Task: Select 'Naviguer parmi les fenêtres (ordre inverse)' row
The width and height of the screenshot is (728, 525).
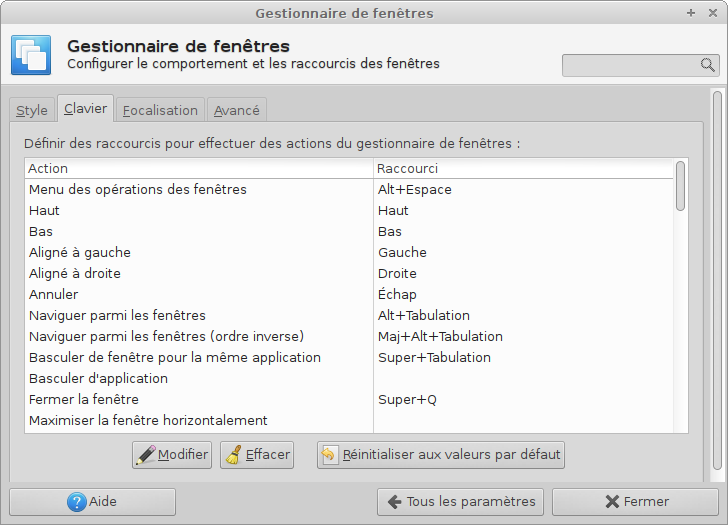Action: [349, 336]
